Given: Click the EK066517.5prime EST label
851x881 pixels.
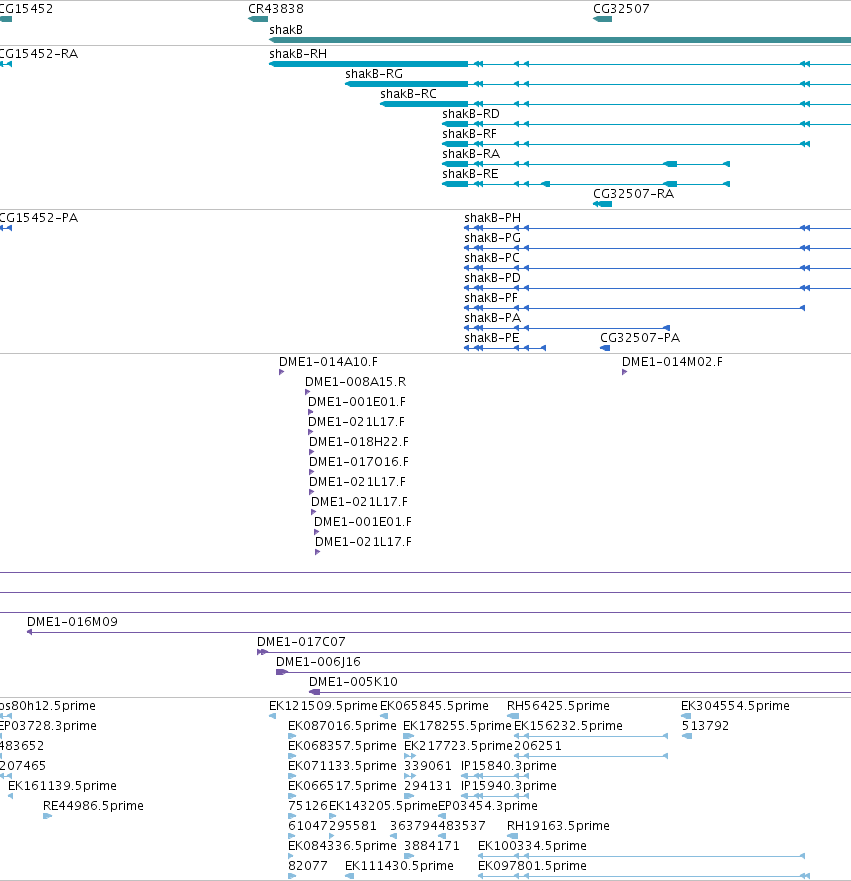Looking at the screenshot, I should click(343, 786).
